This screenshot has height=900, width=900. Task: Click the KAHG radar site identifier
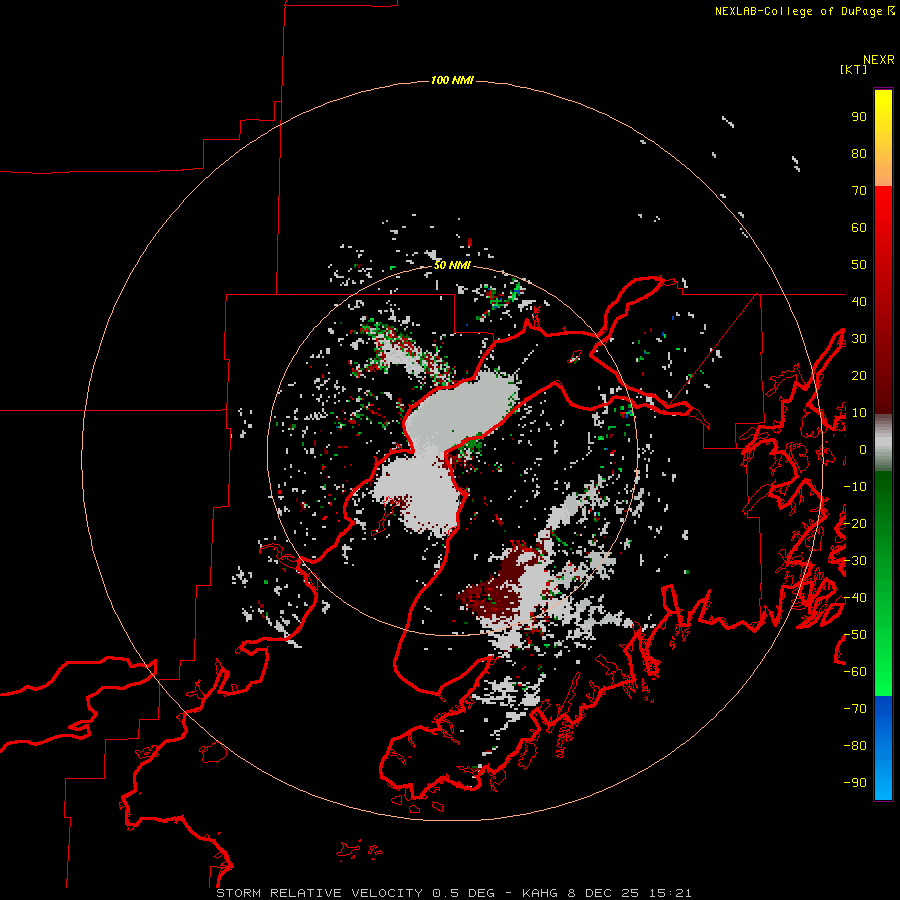tap(540, 893)
